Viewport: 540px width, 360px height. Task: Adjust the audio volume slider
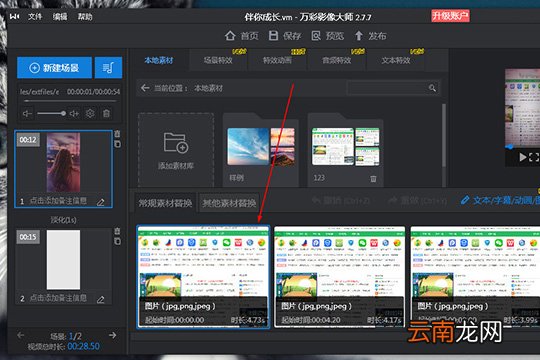click(x=52, y=113)
